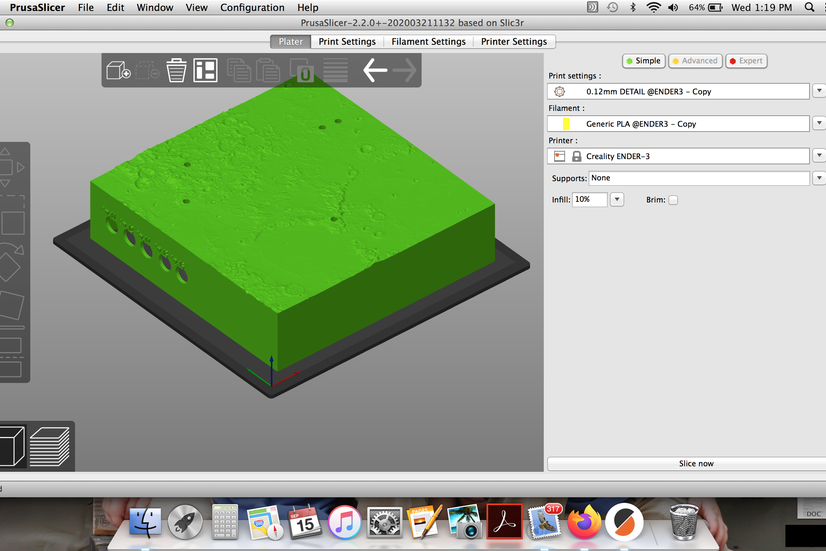The width and height of the screenshot is (826, 551).
Task: Select Simple mode
Action: click(644, 61)
